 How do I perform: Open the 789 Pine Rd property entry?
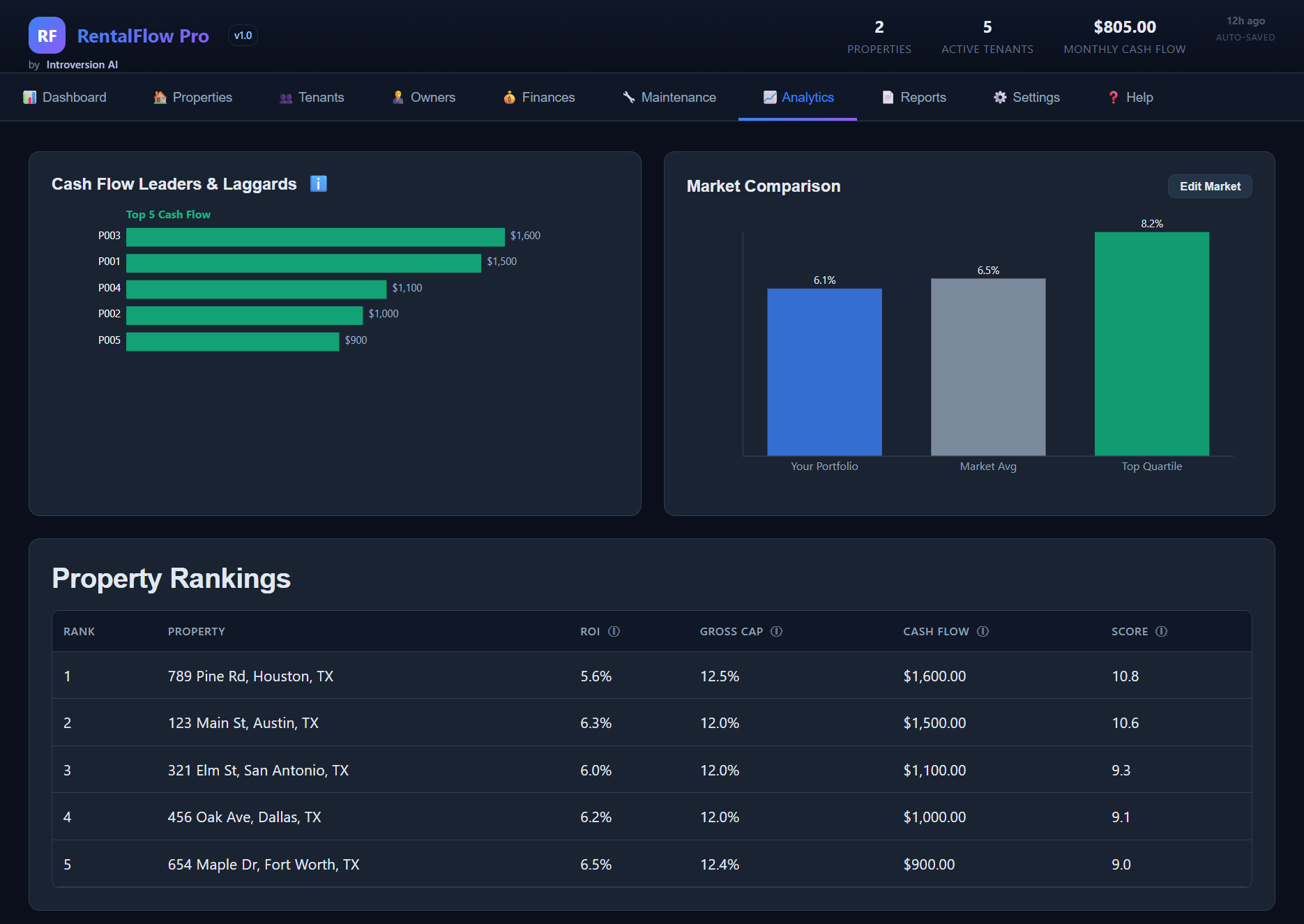tap(251, 676)
